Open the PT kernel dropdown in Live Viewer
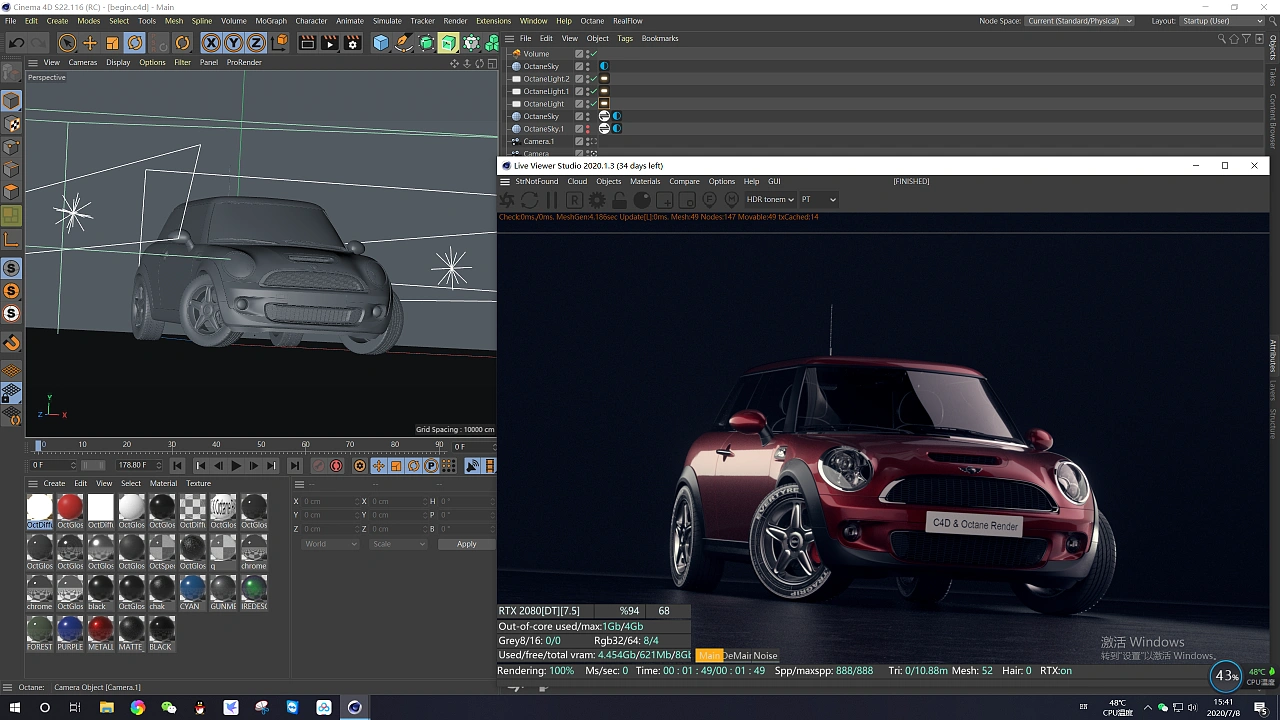 pos(817,199)
